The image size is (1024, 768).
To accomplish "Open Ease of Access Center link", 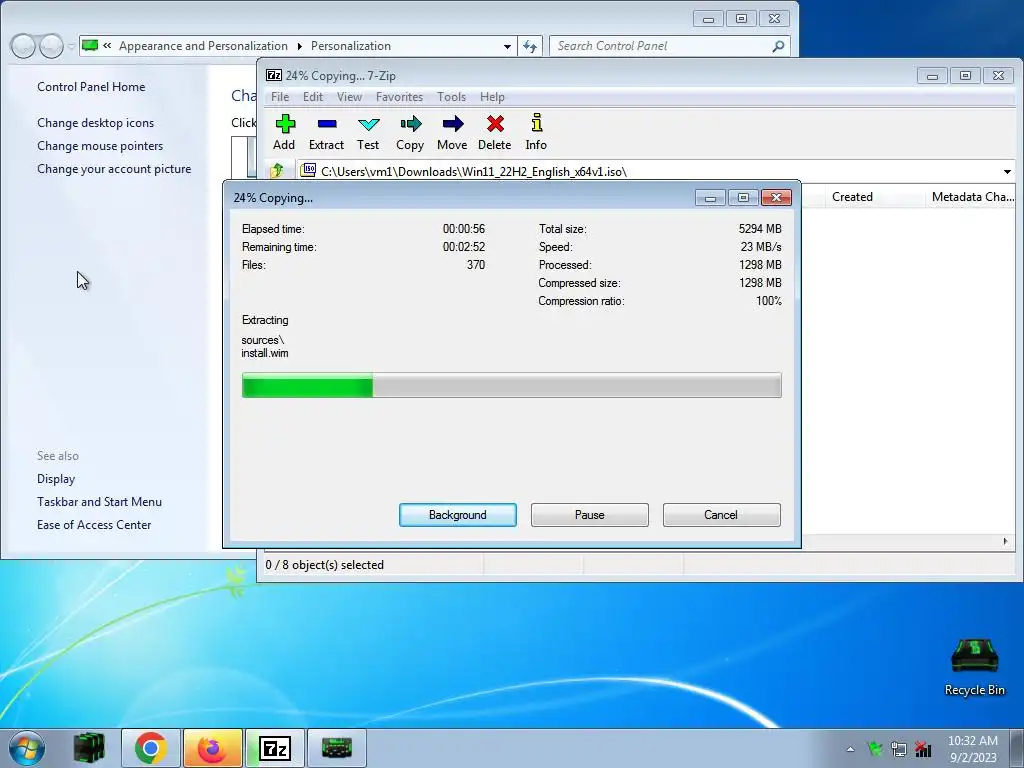I will coord(94,524).
